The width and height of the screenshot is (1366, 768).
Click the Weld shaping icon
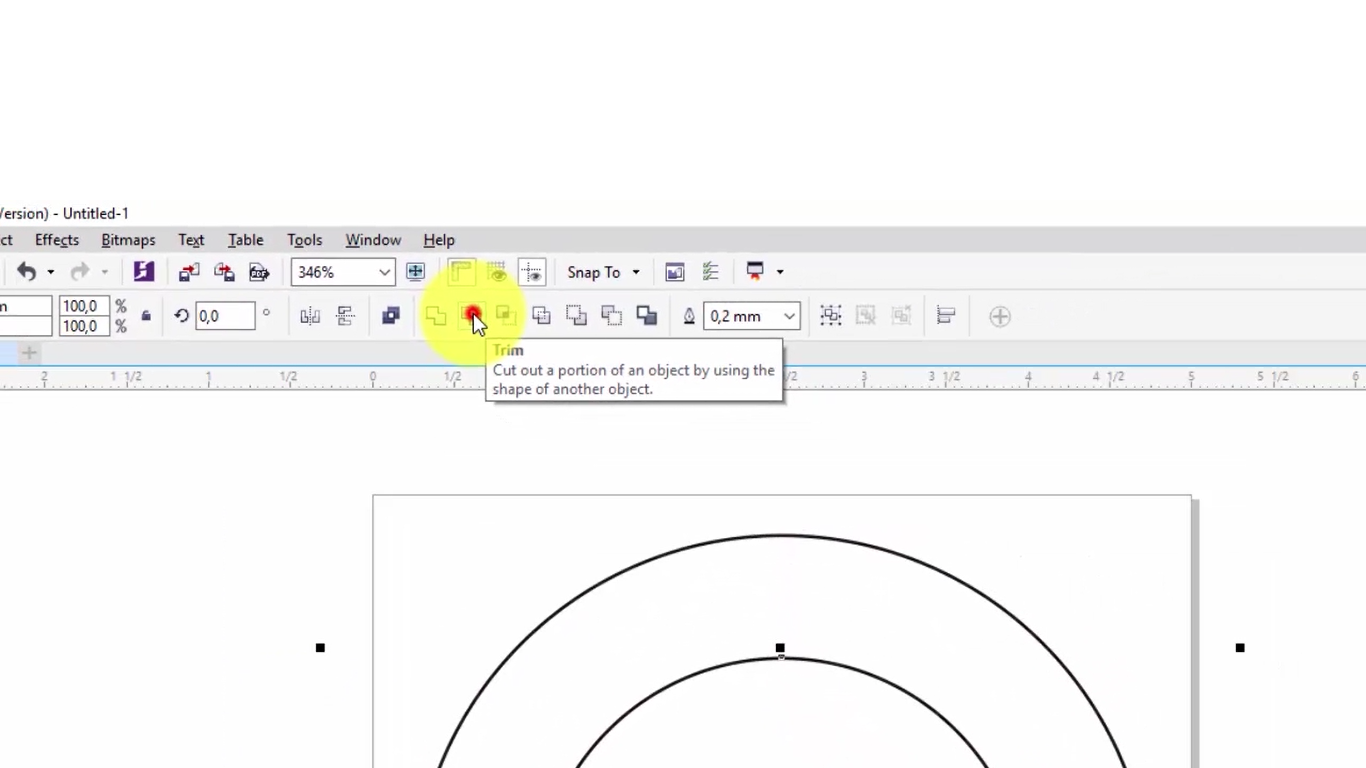tap(435, 316)
